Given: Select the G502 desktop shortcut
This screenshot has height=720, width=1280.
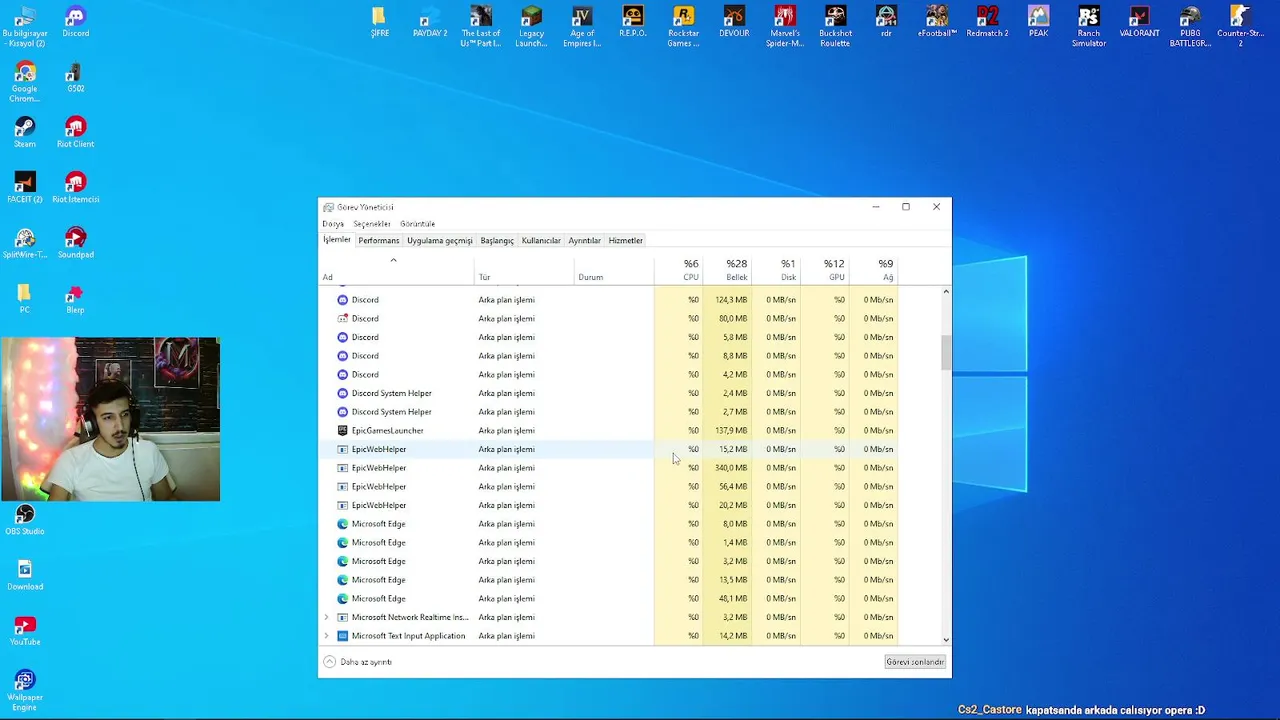Looking at the screenshot, I should coord(75,78).
